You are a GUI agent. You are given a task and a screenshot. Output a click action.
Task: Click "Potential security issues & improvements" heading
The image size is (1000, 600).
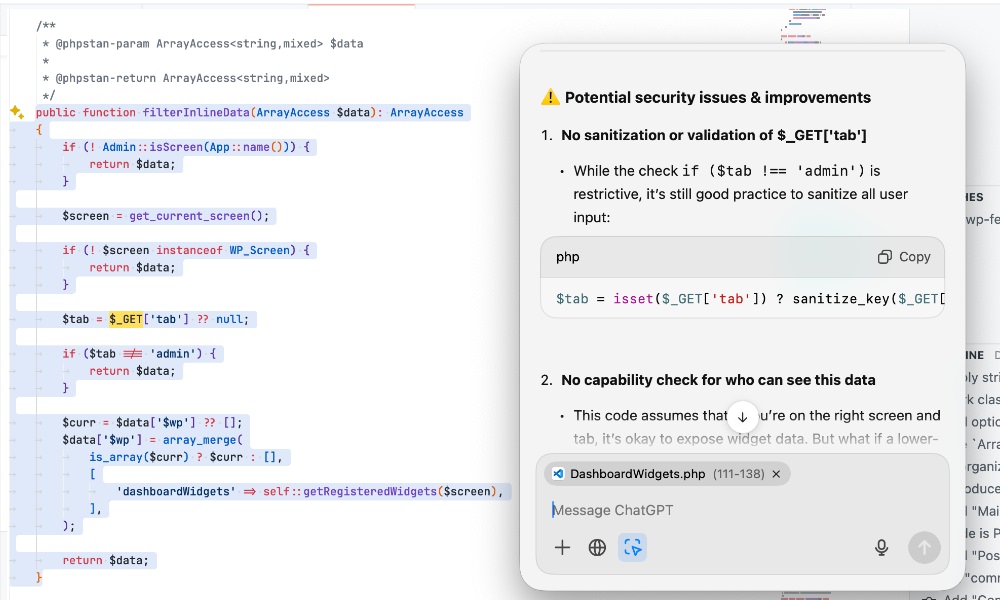pos(717,98)
